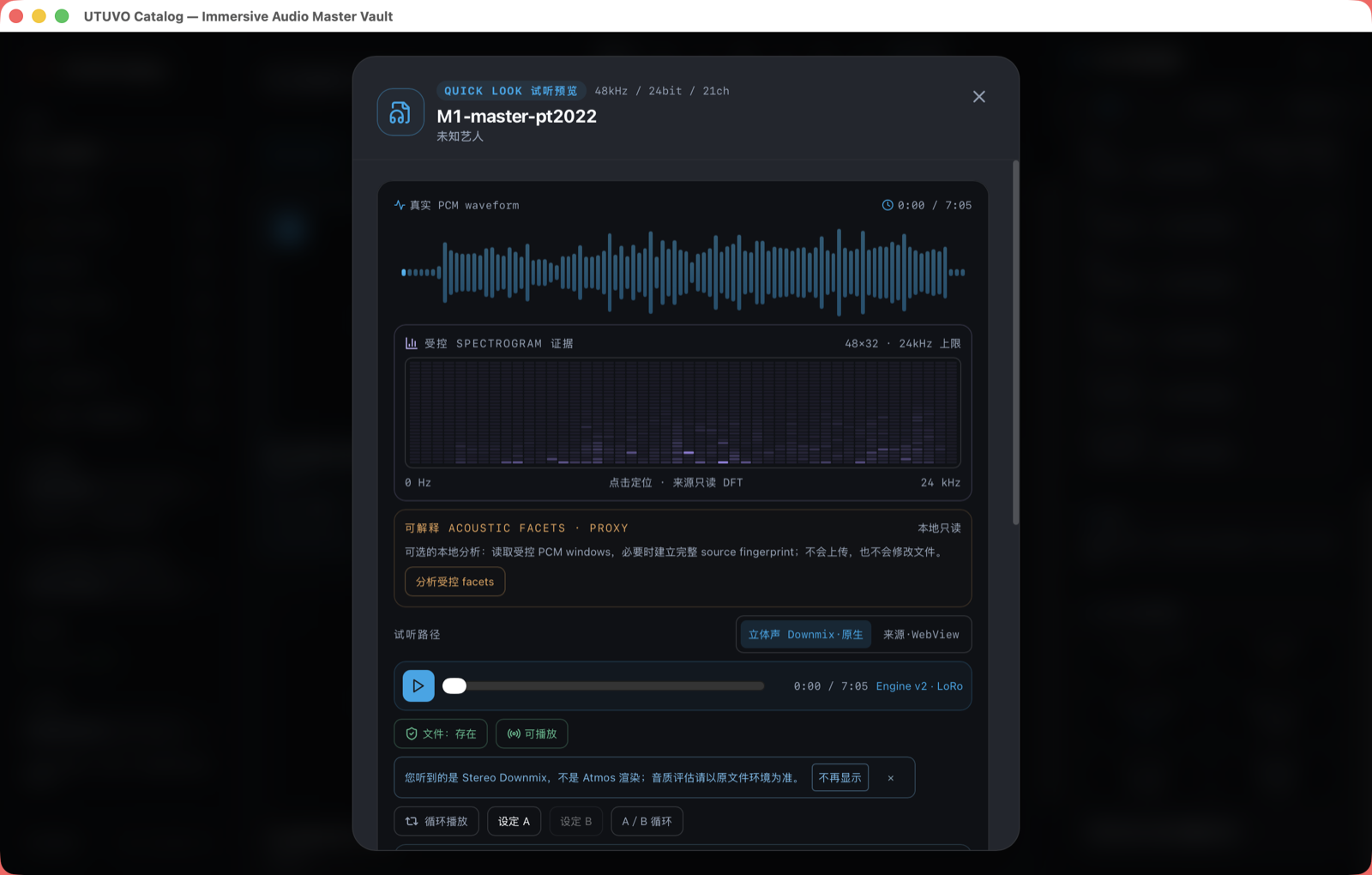Click the PCM waveform to seek
The image size is (1372, 875).
pyautogui.click(x=683, y=273)
